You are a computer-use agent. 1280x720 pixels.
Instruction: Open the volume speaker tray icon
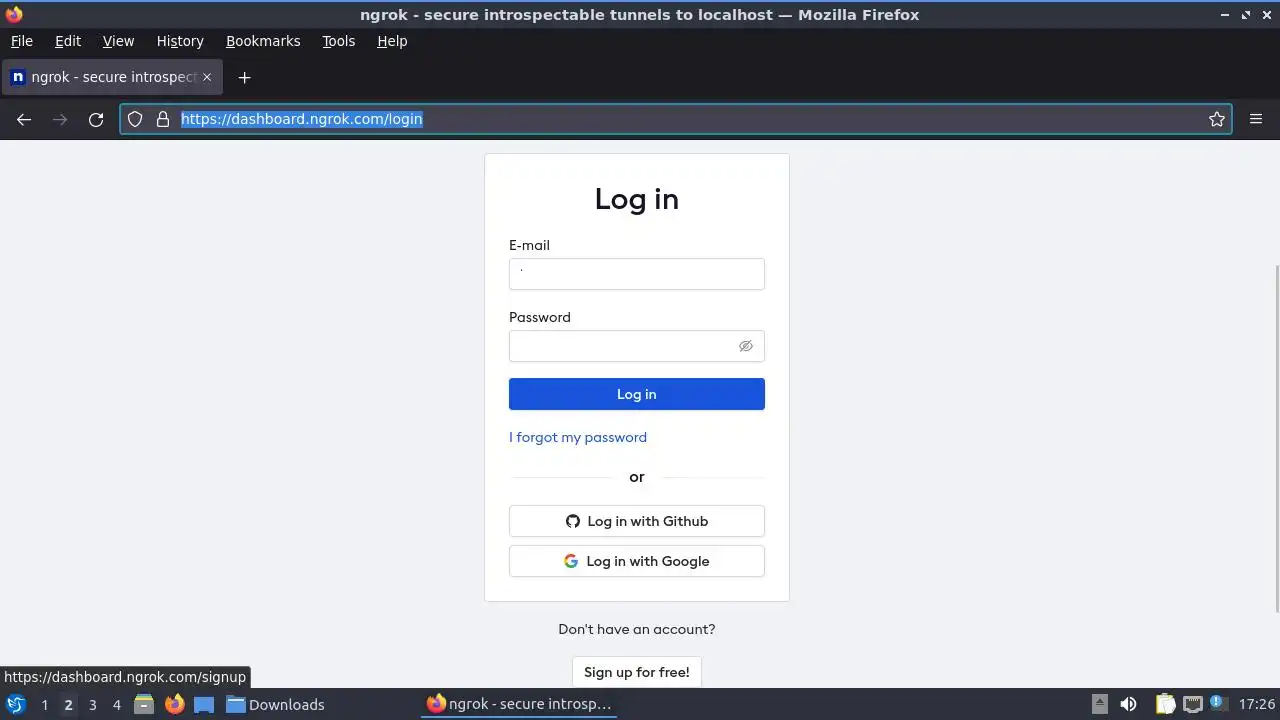tap(1128, 704)
